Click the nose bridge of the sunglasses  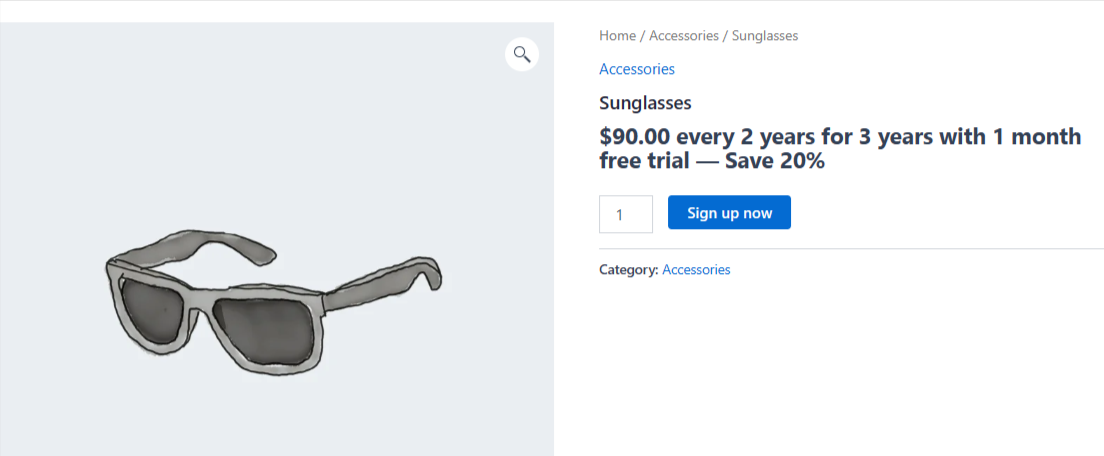(204, 296)
